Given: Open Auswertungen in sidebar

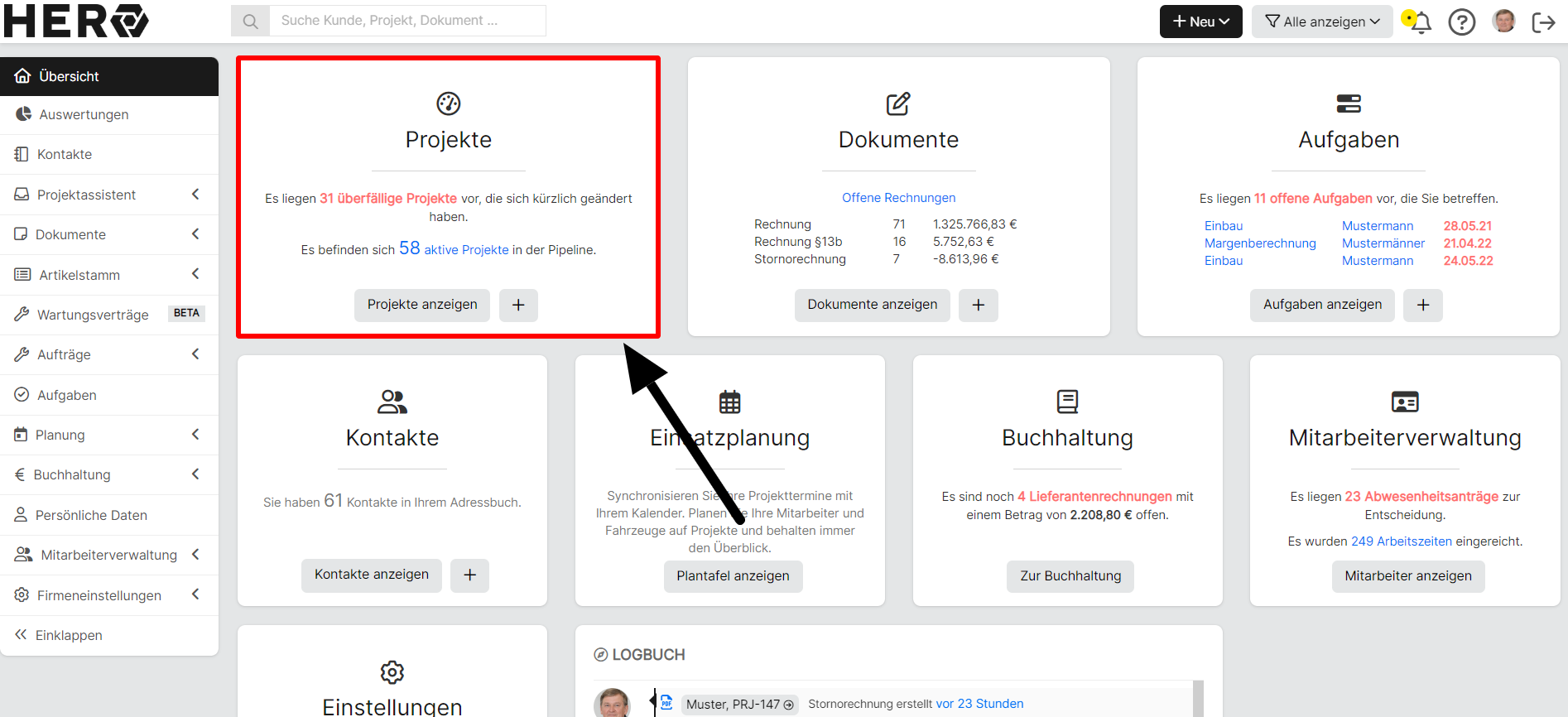Looking at the screenshot, I should click(x=109, y=114).
